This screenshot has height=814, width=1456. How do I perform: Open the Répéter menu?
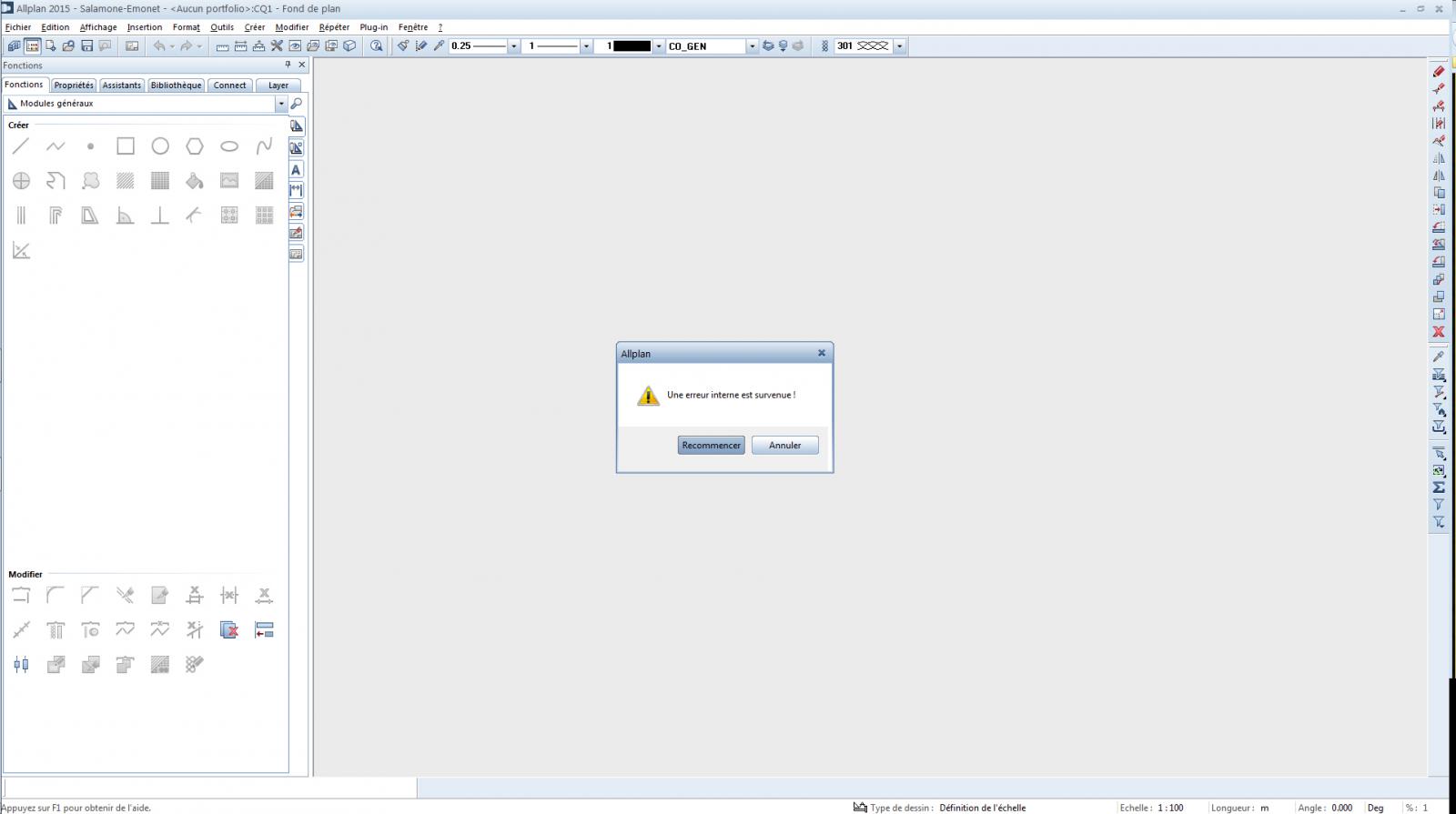(x=335, y=27)
